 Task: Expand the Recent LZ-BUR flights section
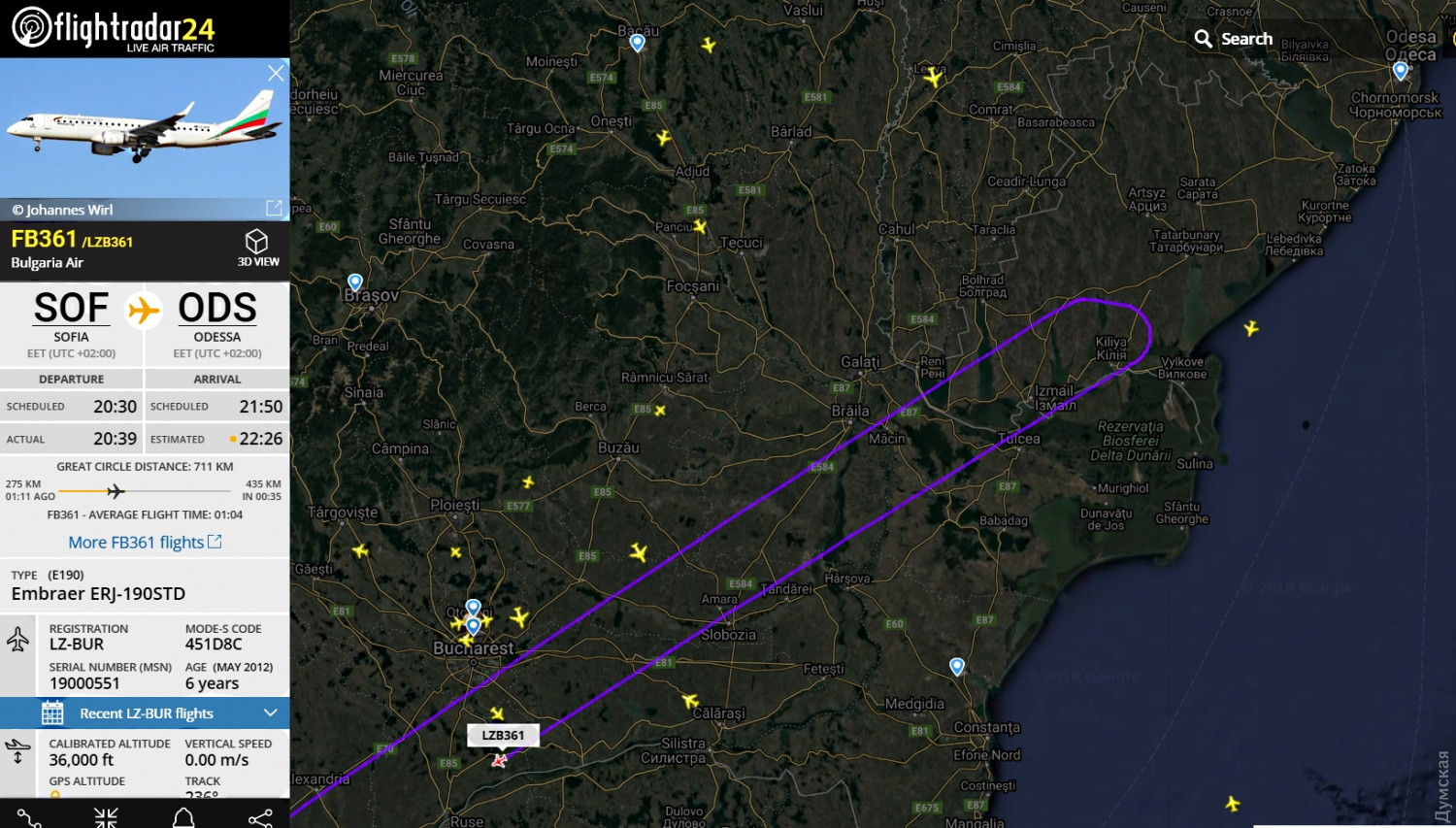[145, 713]
